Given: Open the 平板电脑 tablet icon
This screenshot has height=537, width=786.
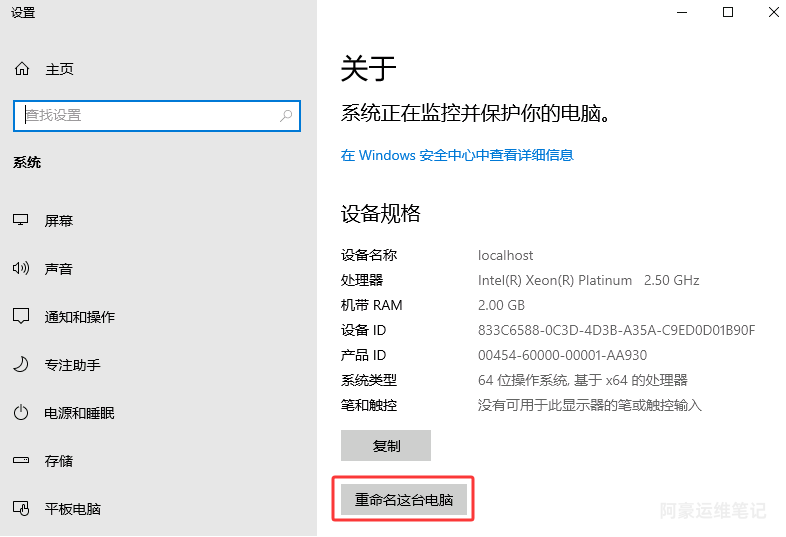Looking at the screenshot, I should [x=21, y=508].
